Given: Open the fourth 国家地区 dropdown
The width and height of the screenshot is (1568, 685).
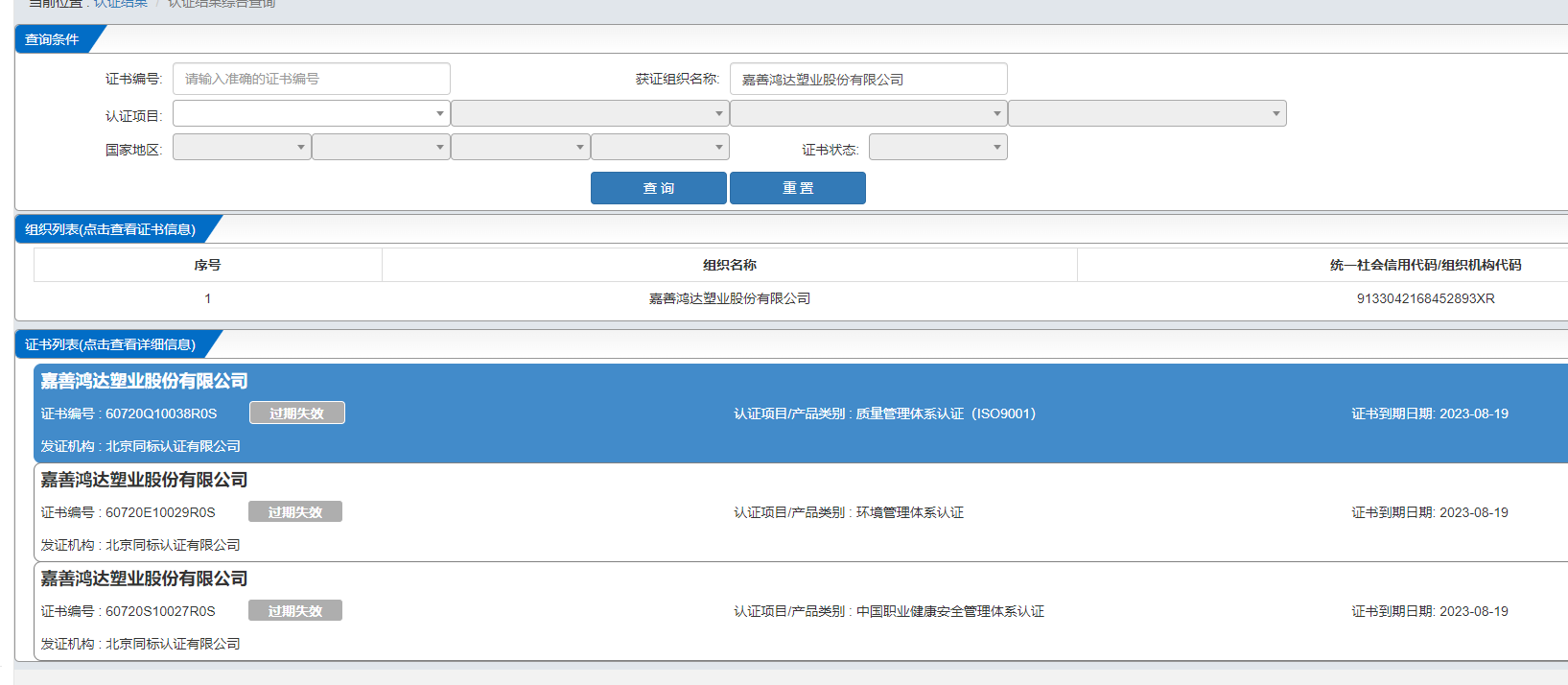Looking at the screenshot, I should click(660, 147).
